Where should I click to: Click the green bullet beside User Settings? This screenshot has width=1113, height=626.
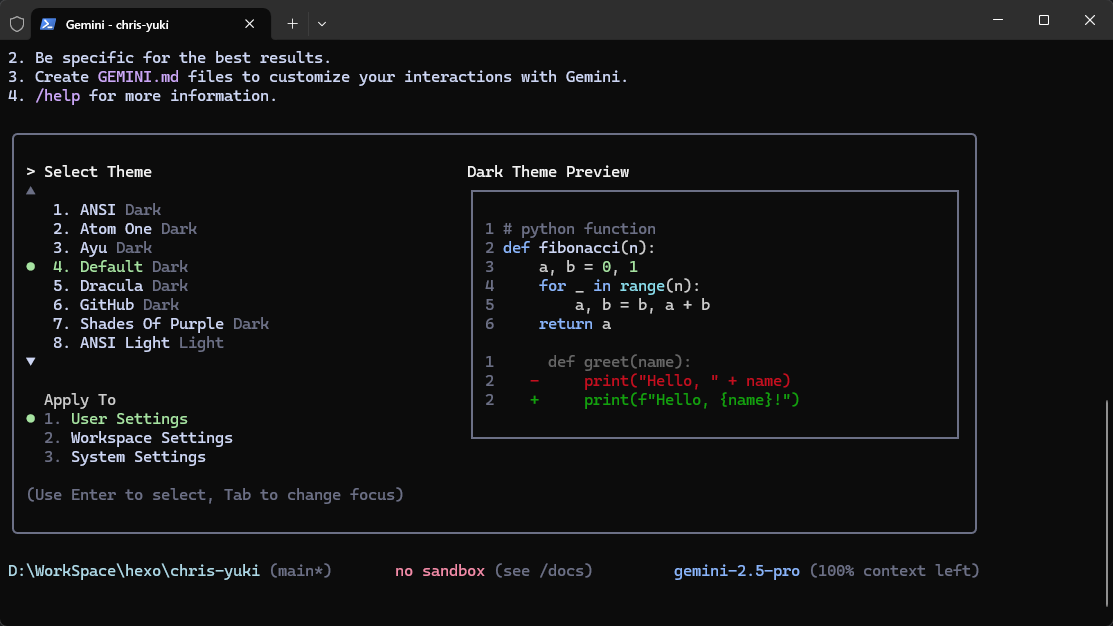coord(31,419)
